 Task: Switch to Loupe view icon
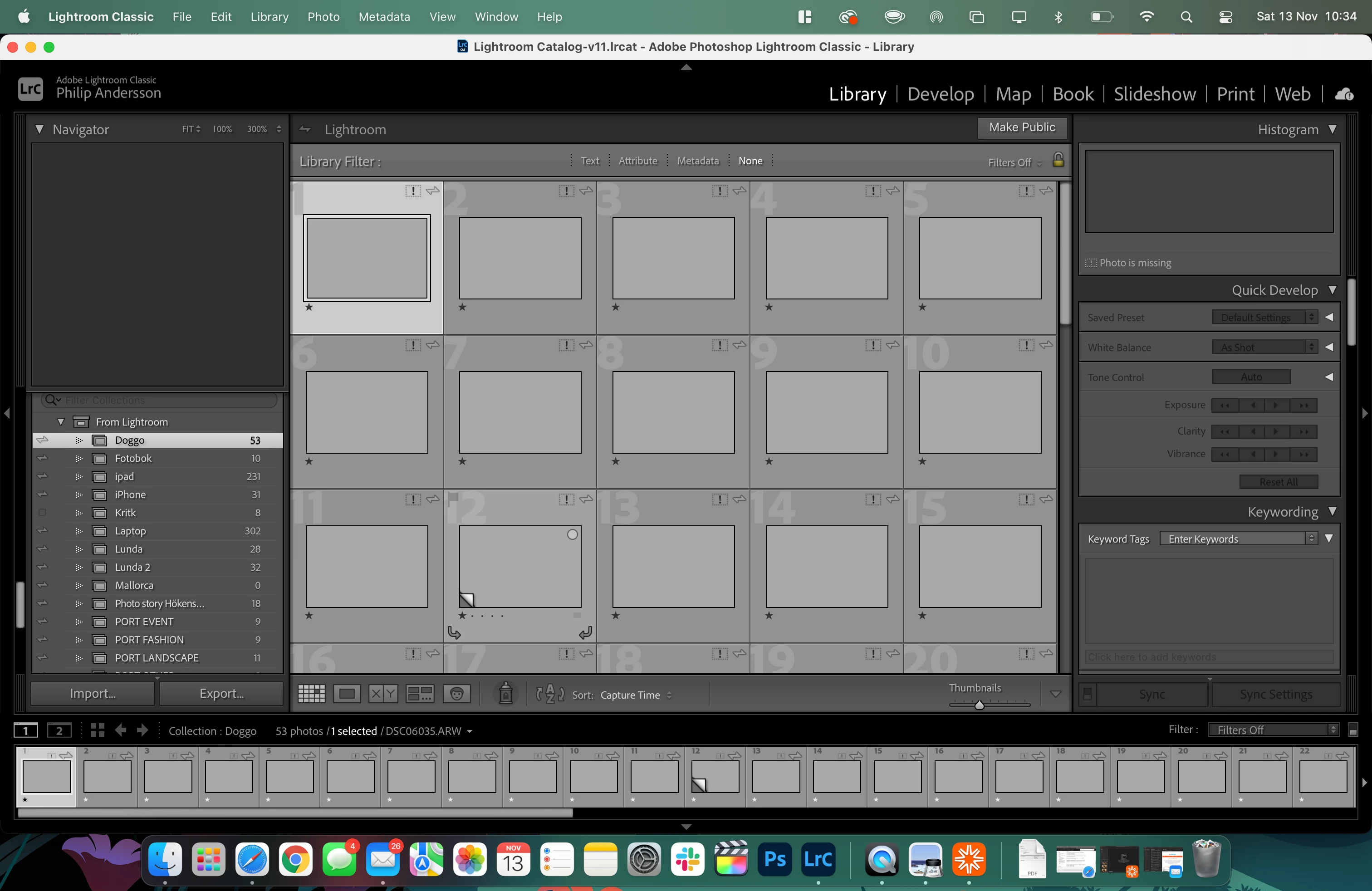click(347, 694)
